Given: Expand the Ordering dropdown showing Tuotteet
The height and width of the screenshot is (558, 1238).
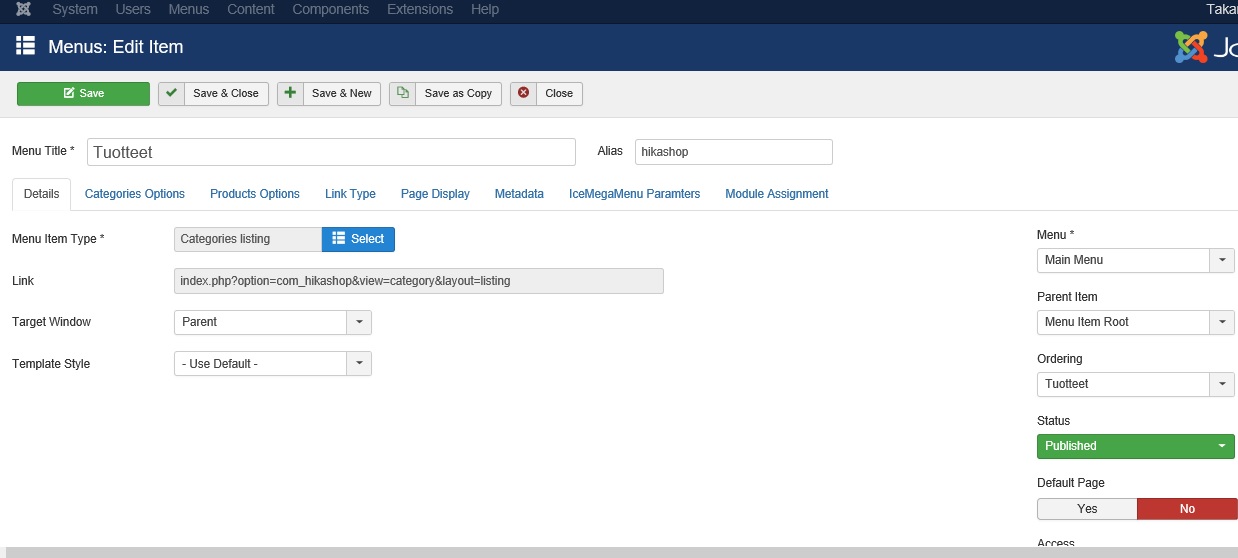Looking at the screenshot, I should tap(1136, 384).
